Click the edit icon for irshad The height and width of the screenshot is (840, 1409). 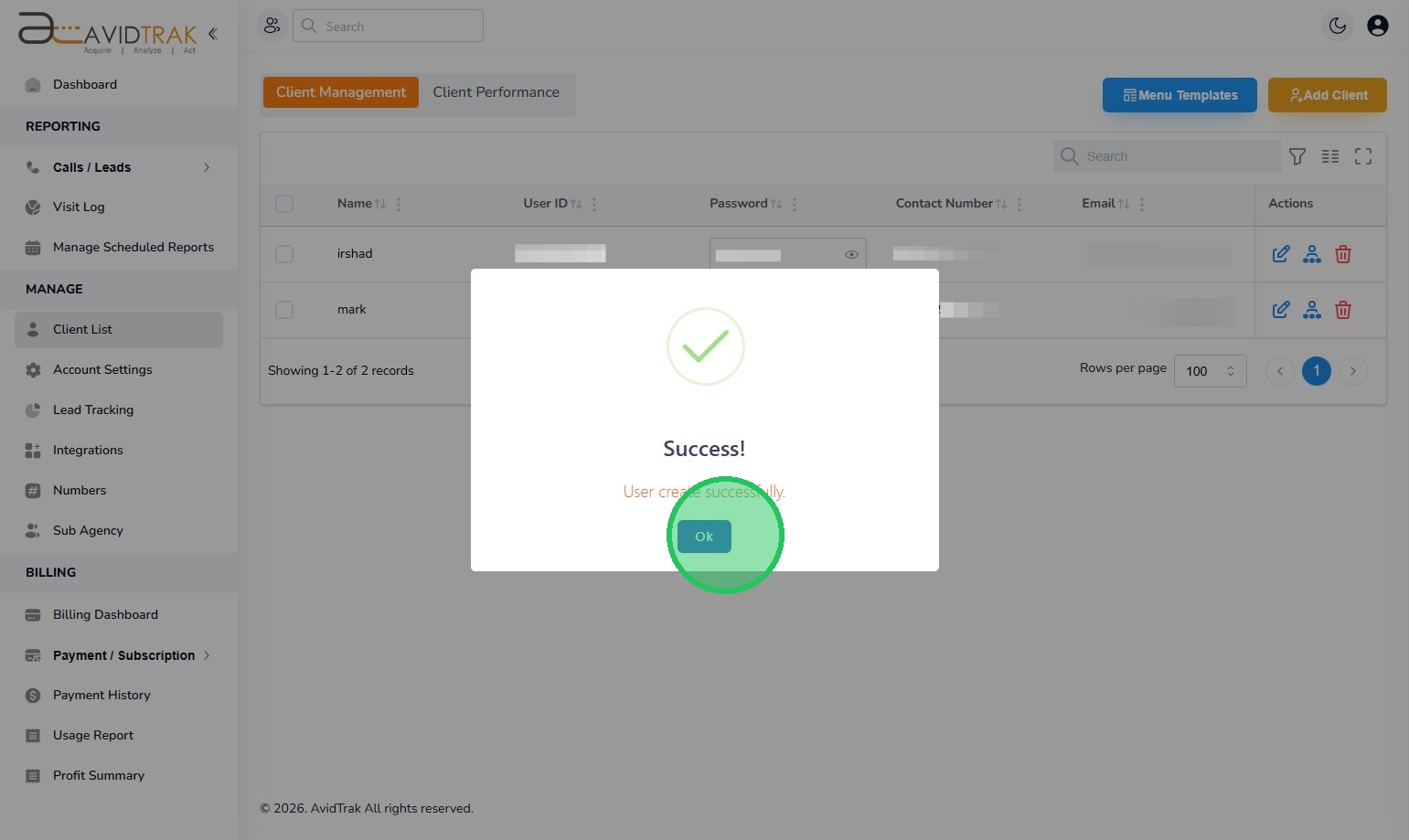coord(1281,254)
